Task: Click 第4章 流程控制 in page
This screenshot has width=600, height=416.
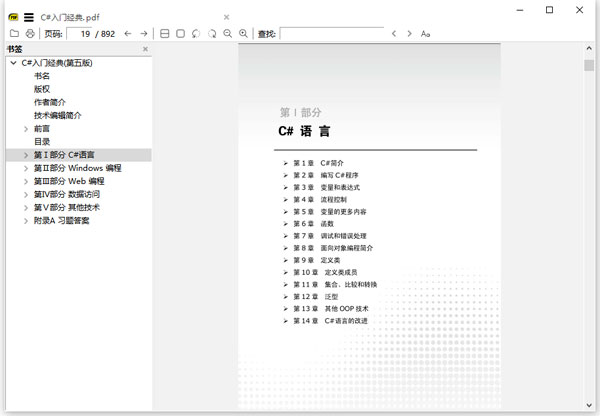Action: click(x=320, y=200)
